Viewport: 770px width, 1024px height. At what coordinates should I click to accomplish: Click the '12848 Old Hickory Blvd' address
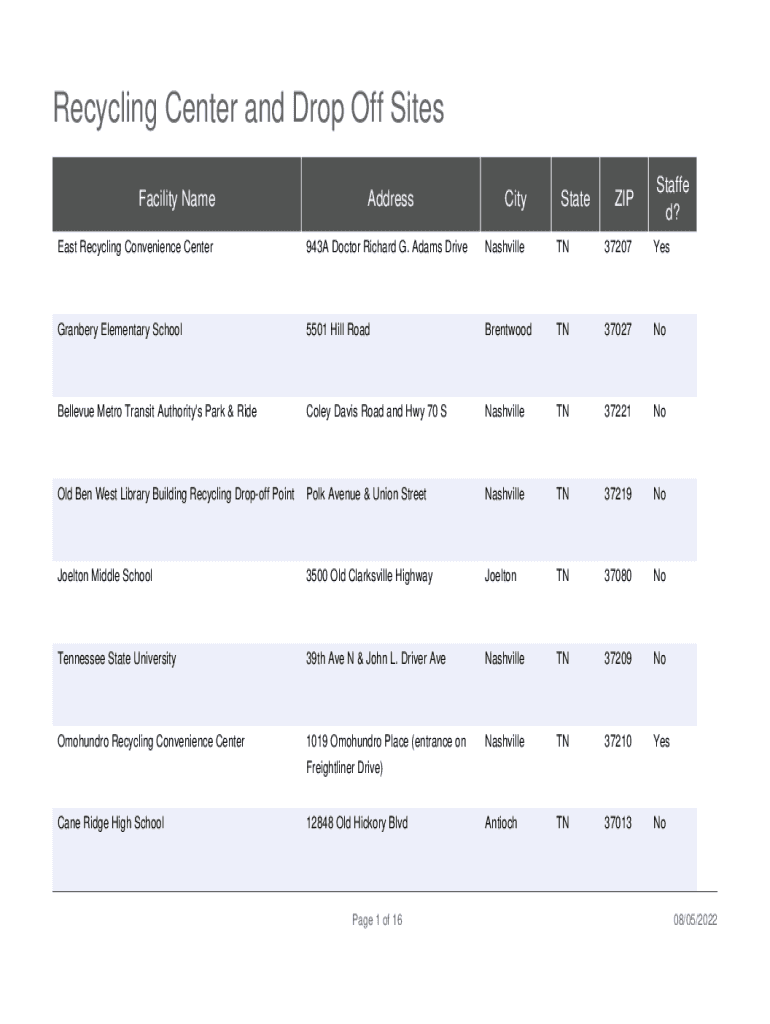[x=357, y=823]
